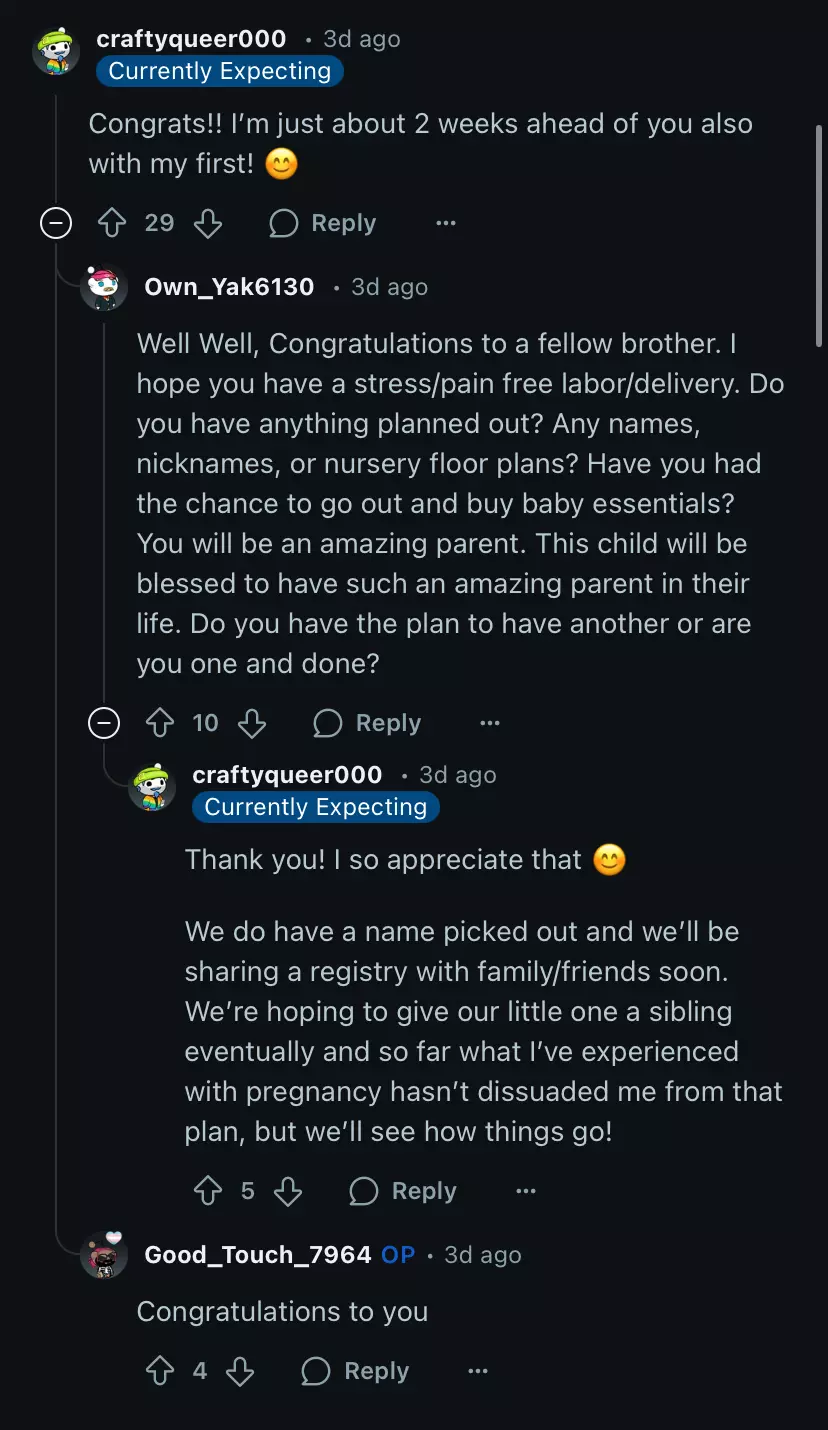This screenshot has width=828, height=1430.
Task: Open Own_Yak6130's user profile
Action: pyautogui.click(x=229, y=287)
